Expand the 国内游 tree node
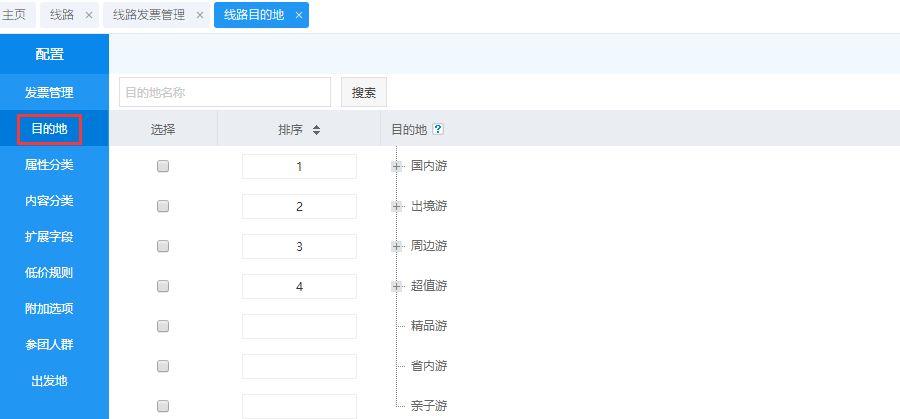The height and width of the screenshot is (419, 900). coord(397,166)
